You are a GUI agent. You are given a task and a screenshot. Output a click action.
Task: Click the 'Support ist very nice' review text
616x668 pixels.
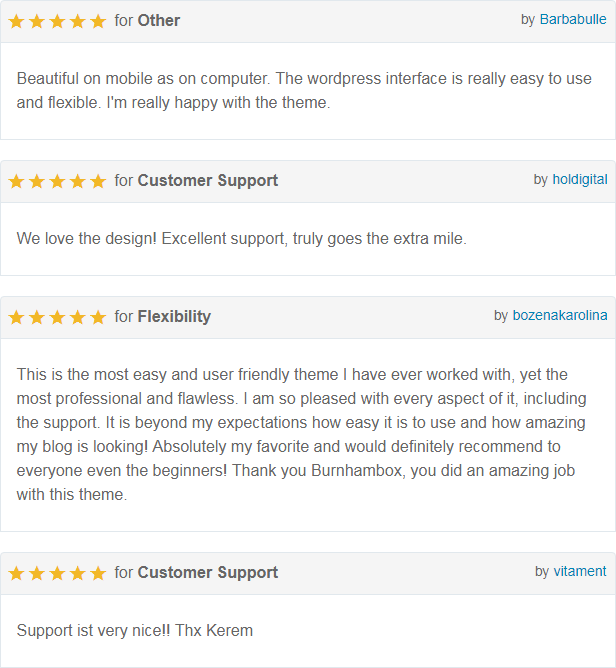(135, 631)
